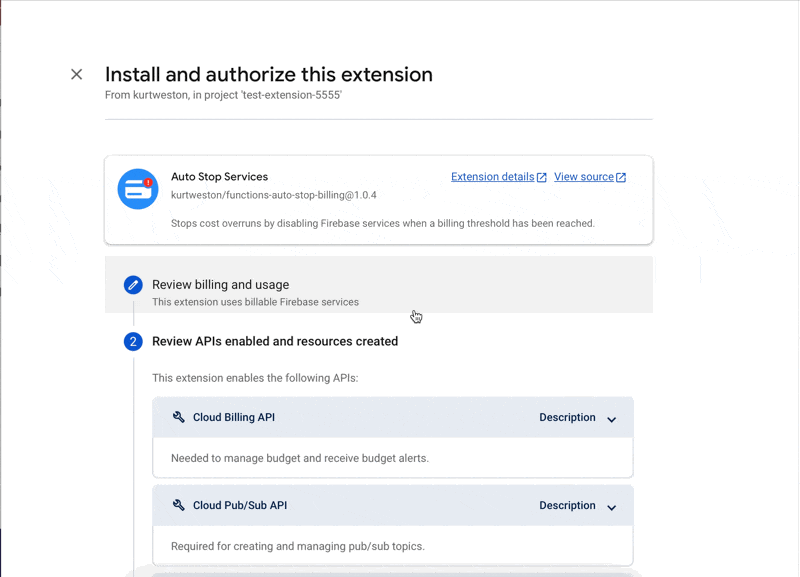This screenshot has height=577, width=800.
Task: Click the Auto Stop Services extension logo
Action: point(137,189)
